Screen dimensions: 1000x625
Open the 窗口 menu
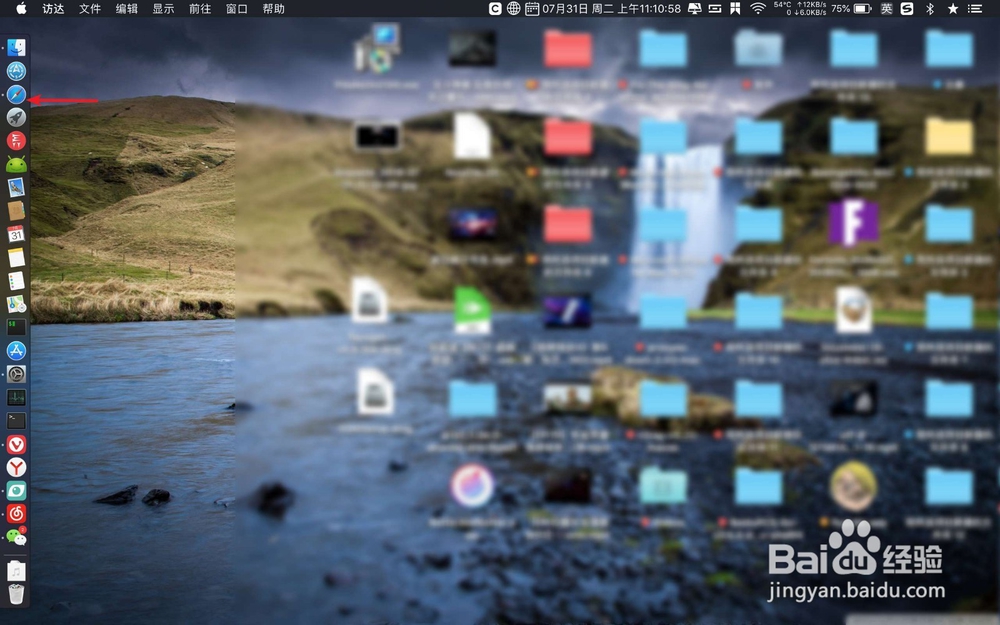point(237,8)
